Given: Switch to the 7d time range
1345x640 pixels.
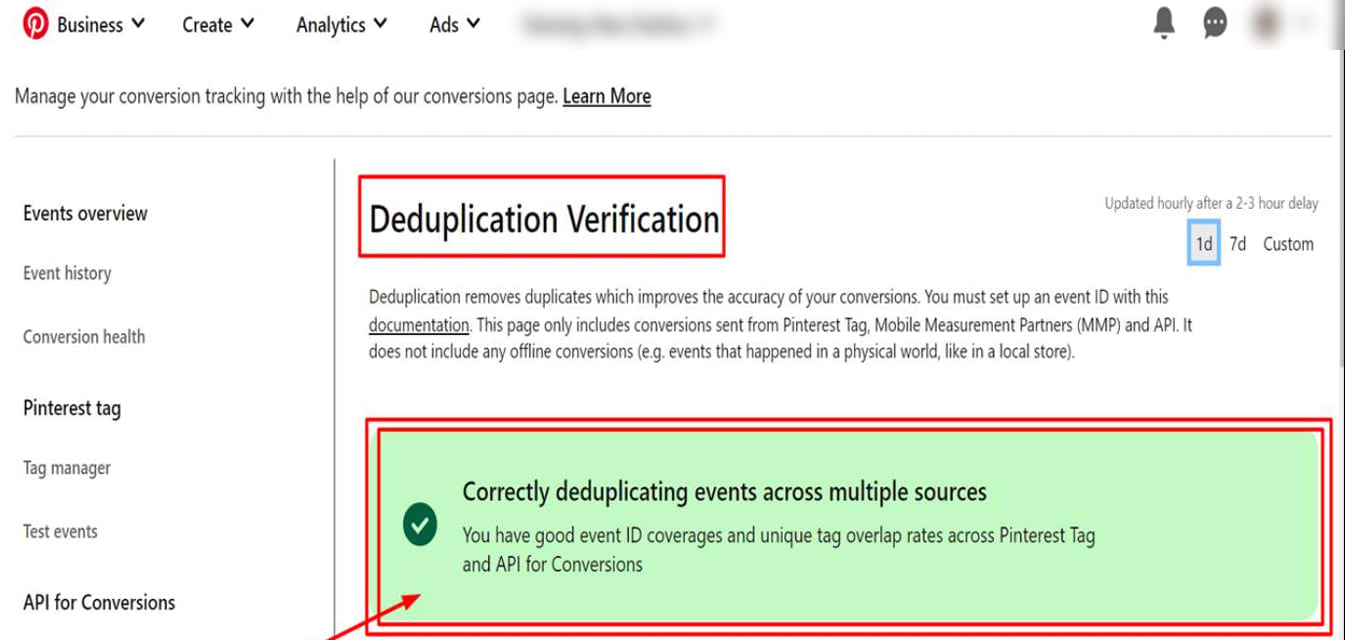Looking at the screenshot, I should click(x=1238, y=244).
